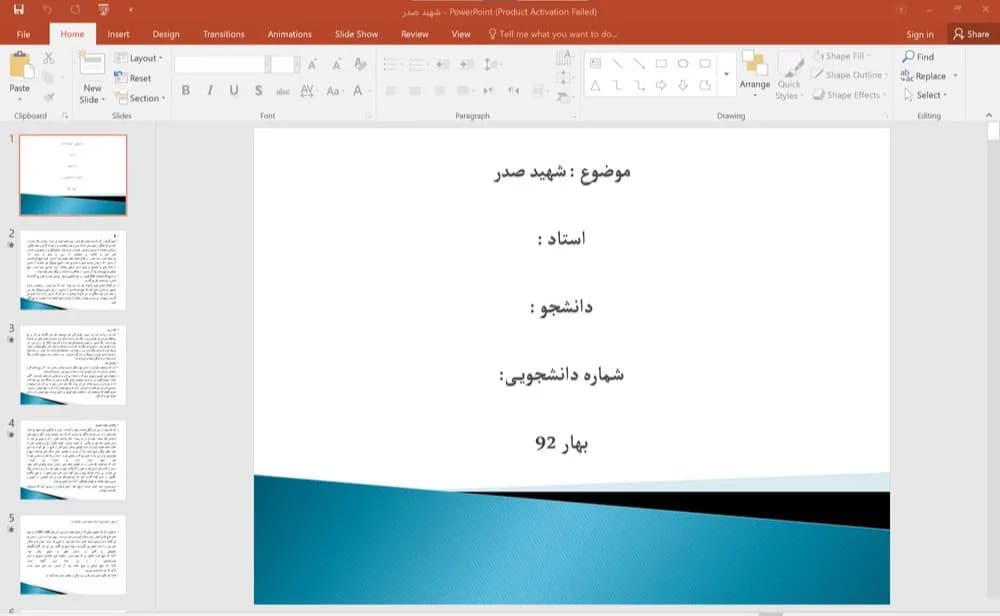Click Increase Font Size icon
1000x616 pixels.
tap(312, 64)
